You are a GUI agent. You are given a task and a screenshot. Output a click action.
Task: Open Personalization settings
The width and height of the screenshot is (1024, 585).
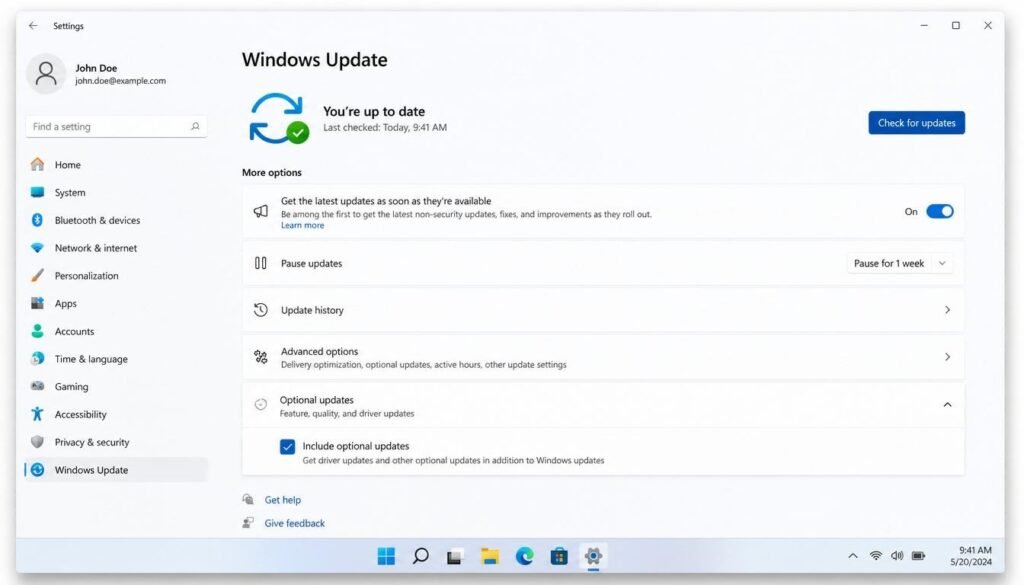coord(116,276)
